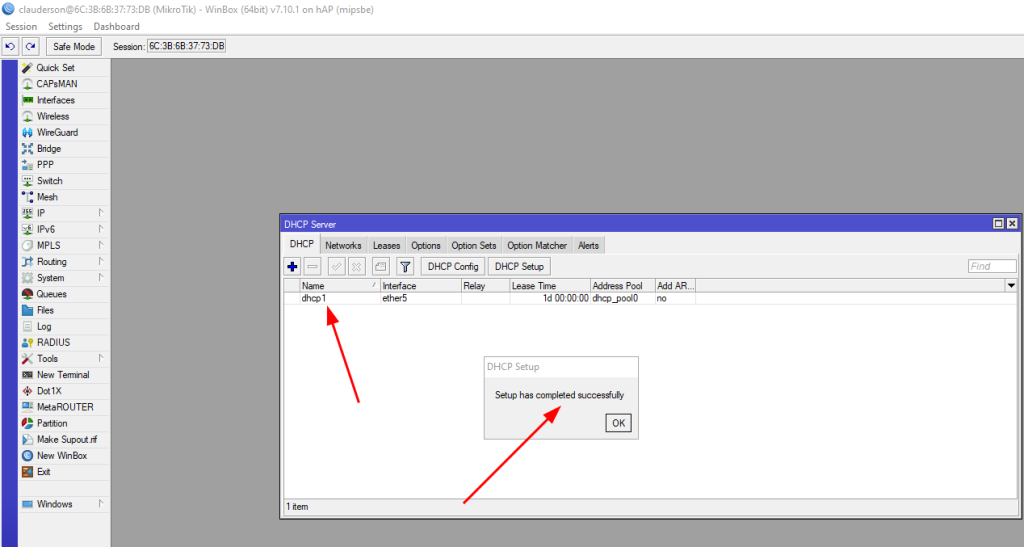Viewport: 1024px width, 547px height.
Task: Click the Find search field
Action: pos(991,266)
